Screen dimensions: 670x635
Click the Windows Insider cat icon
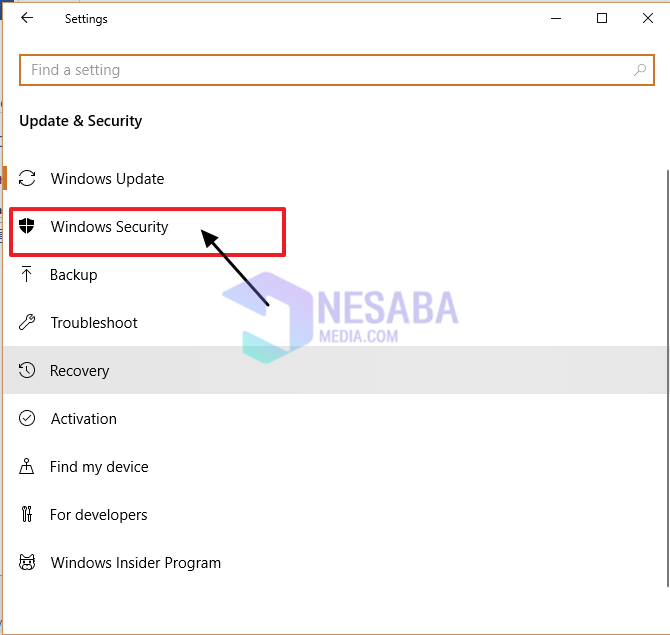pyautogui.click(x=28, y=563)
